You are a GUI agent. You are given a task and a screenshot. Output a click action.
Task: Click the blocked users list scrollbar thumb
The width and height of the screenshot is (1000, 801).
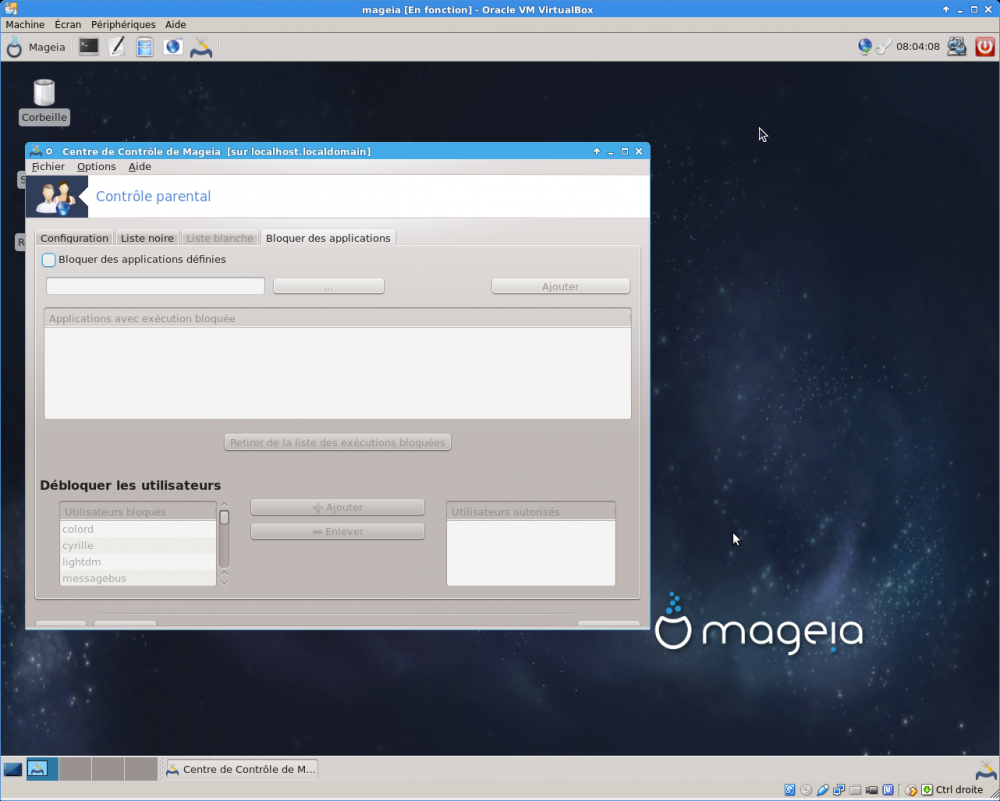pos(224,517)
